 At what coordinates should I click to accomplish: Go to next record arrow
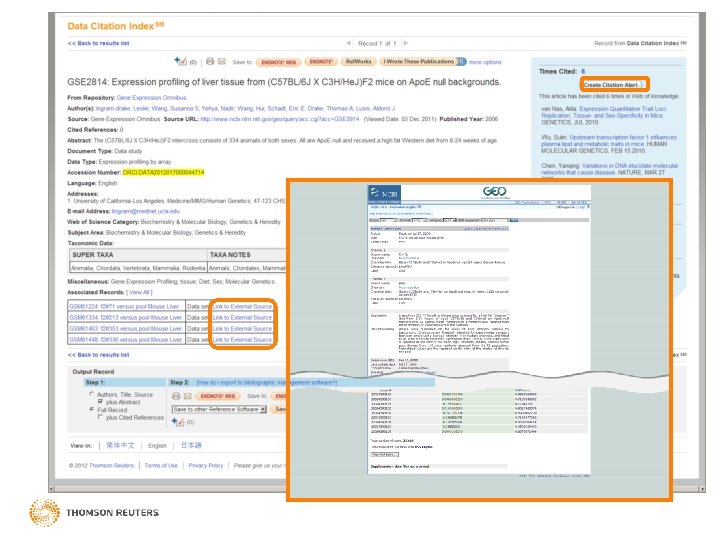pyautogui.click(x=405, y=43)
